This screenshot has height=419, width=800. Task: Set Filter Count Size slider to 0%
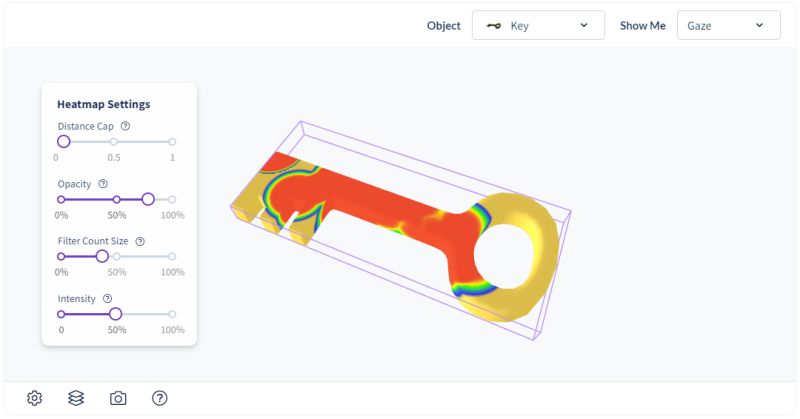(61, 256)
